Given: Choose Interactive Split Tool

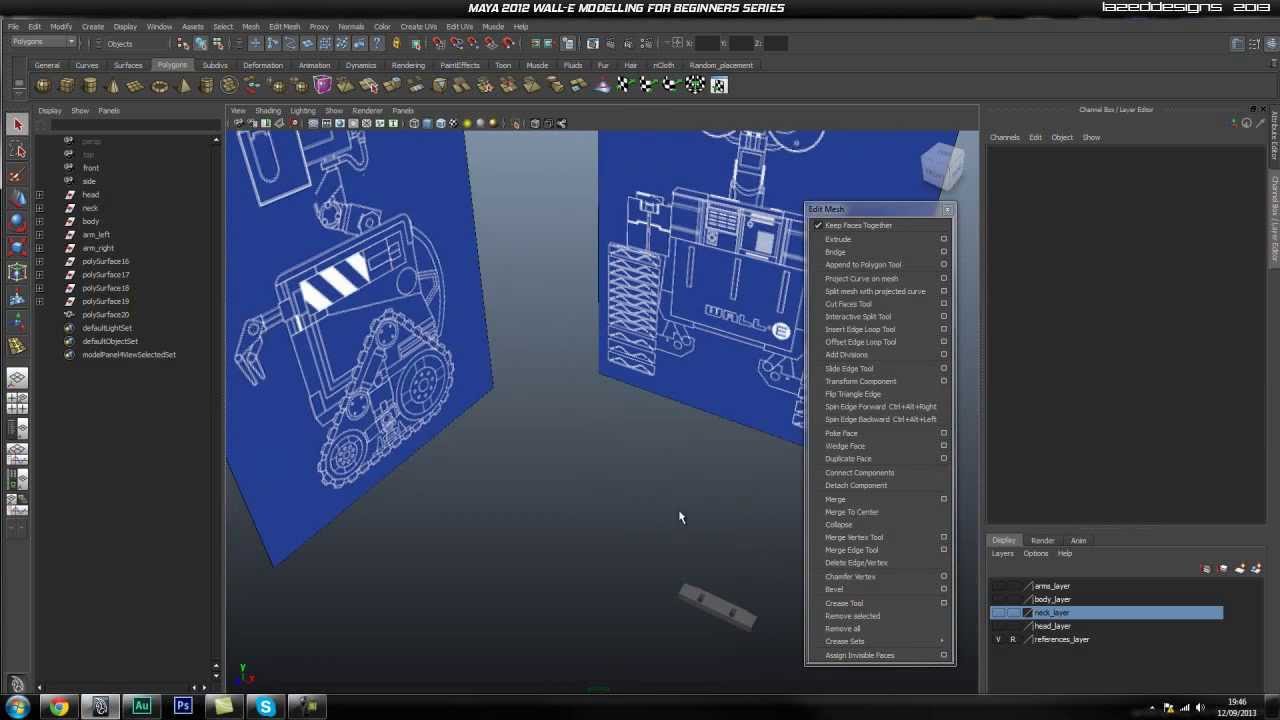Looking at the screenshot, I should [858, 317].
